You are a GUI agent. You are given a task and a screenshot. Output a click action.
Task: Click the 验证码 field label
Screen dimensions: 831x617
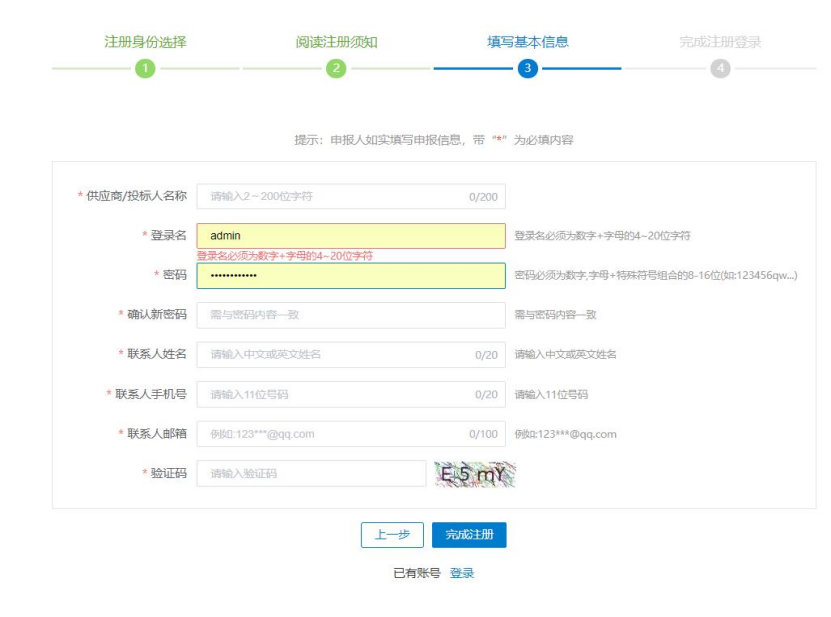(169, 473)
